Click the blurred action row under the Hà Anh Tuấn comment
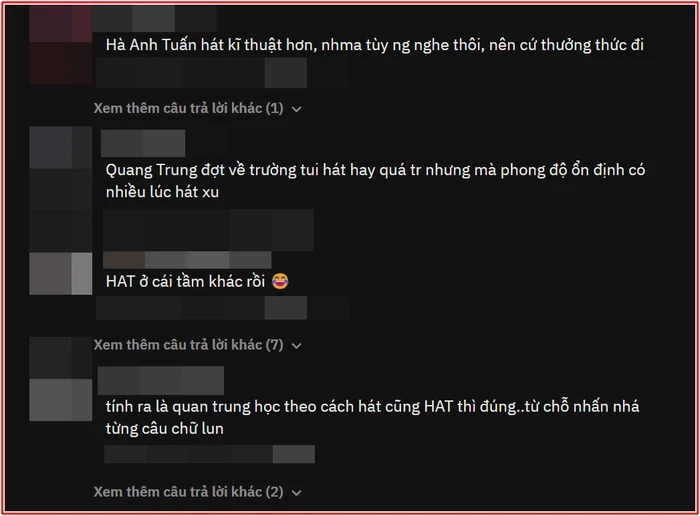The image size is (700, 516). (x=222, y=73)
